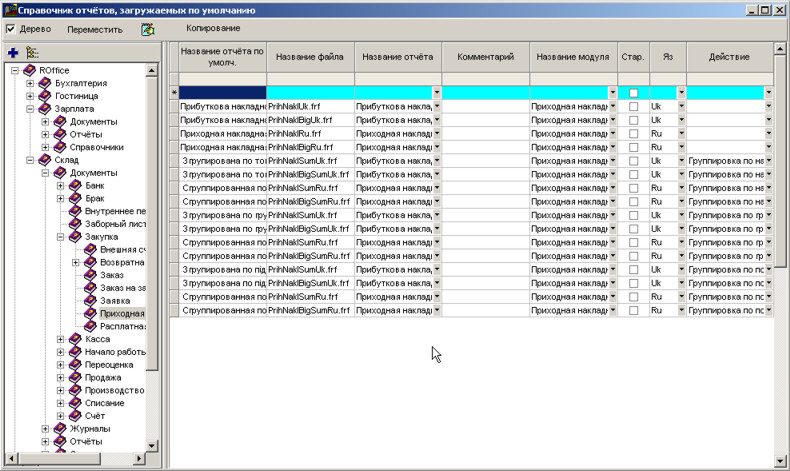Click the Журналы book icon in tree
The image size is (790, 471).
60,429
